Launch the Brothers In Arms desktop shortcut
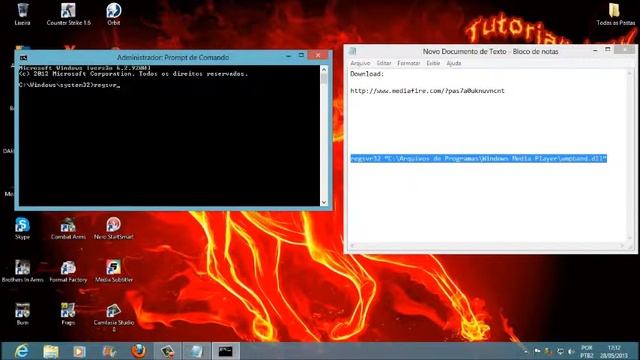640x360 pixels. [22, 271]
